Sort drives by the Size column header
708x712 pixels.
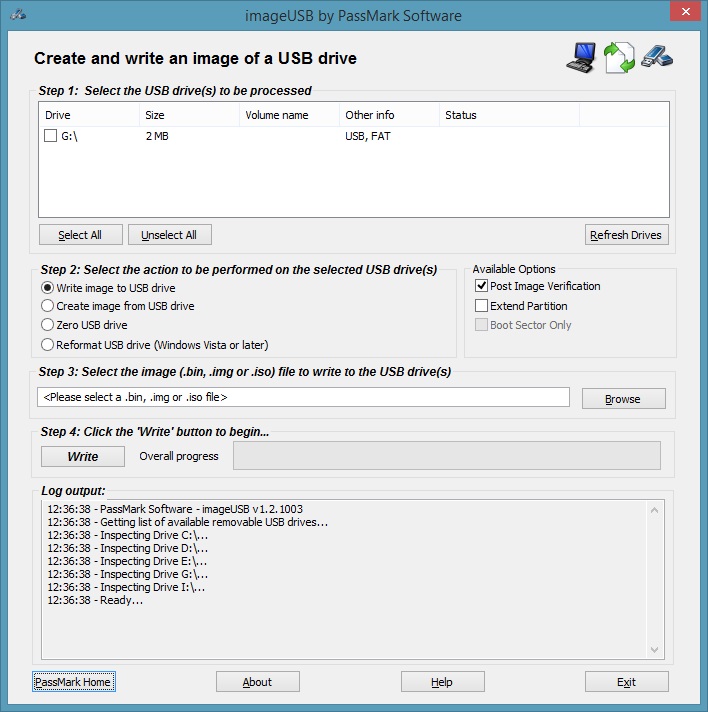tap(189, 115)
